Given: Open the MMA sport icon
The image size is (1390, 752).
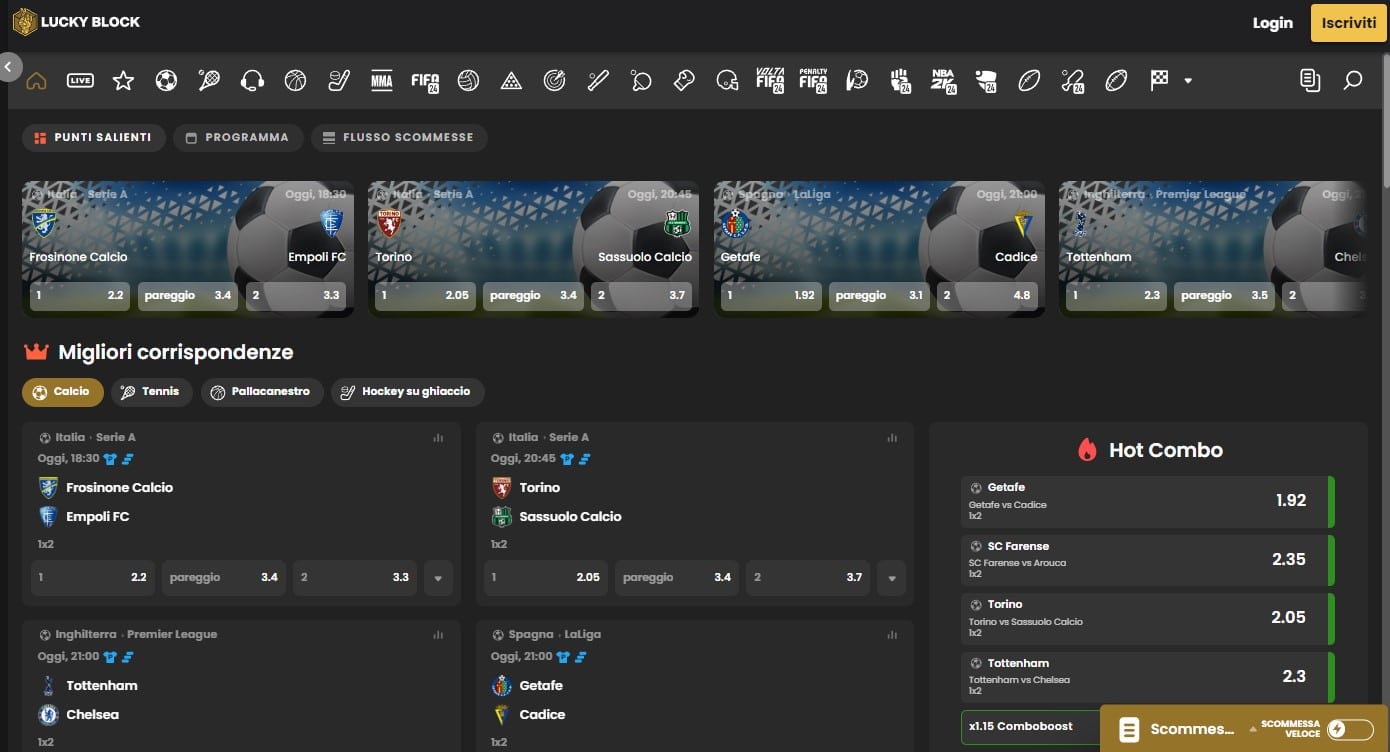Looking at the screenshot, I should (381, 81).
